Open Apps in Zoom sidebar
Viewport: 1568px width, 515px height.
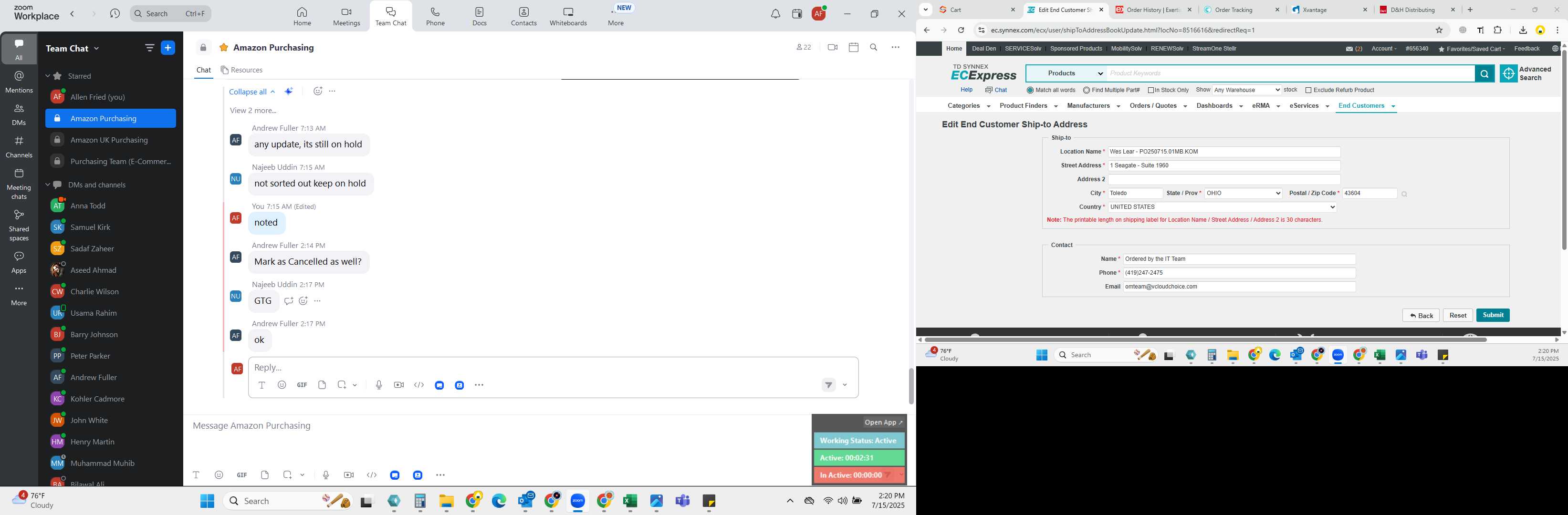click(x=19, y=263)
